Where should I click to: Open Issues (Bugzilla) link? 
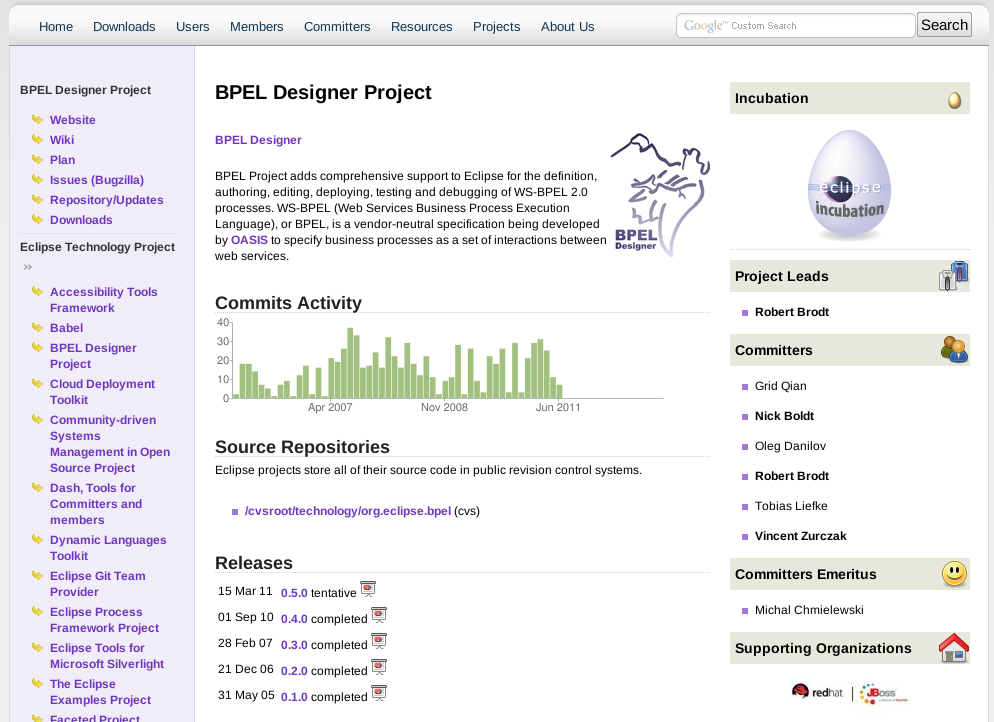[x=97, y=180]
